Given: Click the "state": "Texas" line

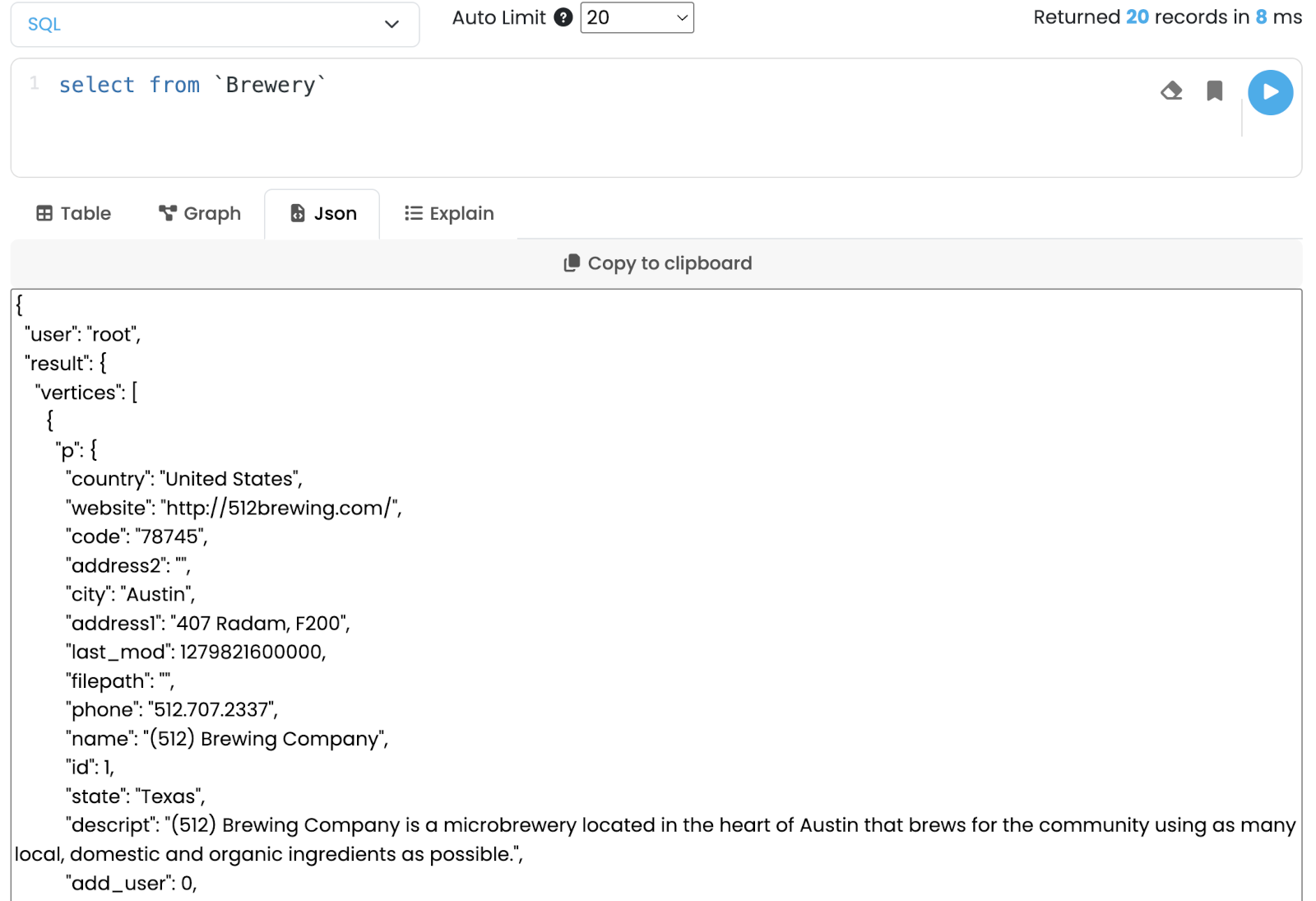Looking at the screenshot, I should pos(136,796).
